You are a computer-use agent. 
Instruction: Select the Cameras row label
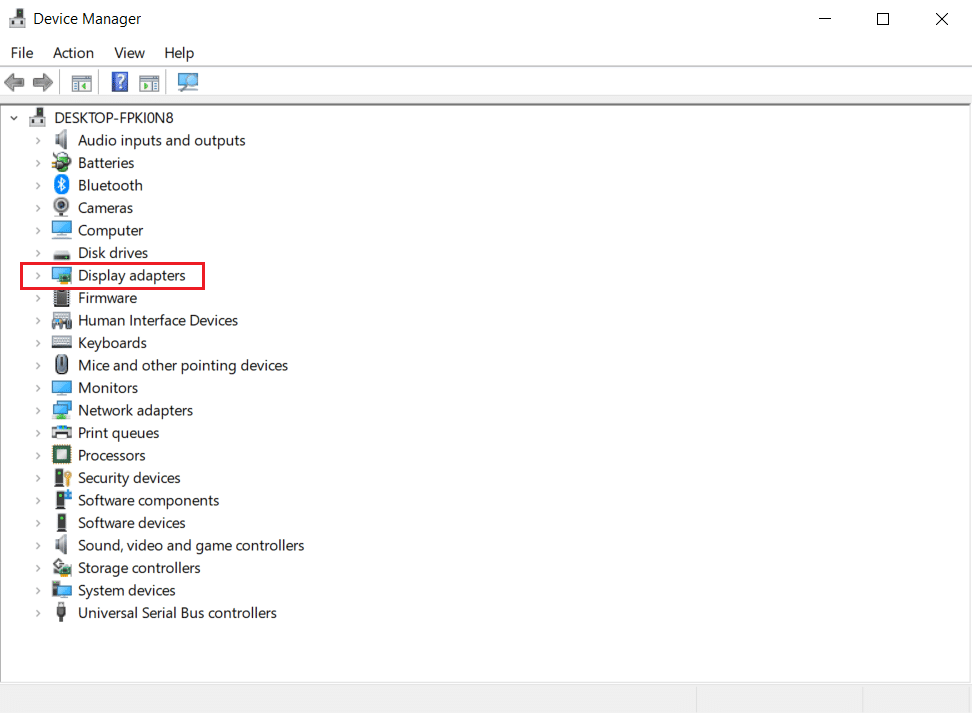click(x=105, y=208)
